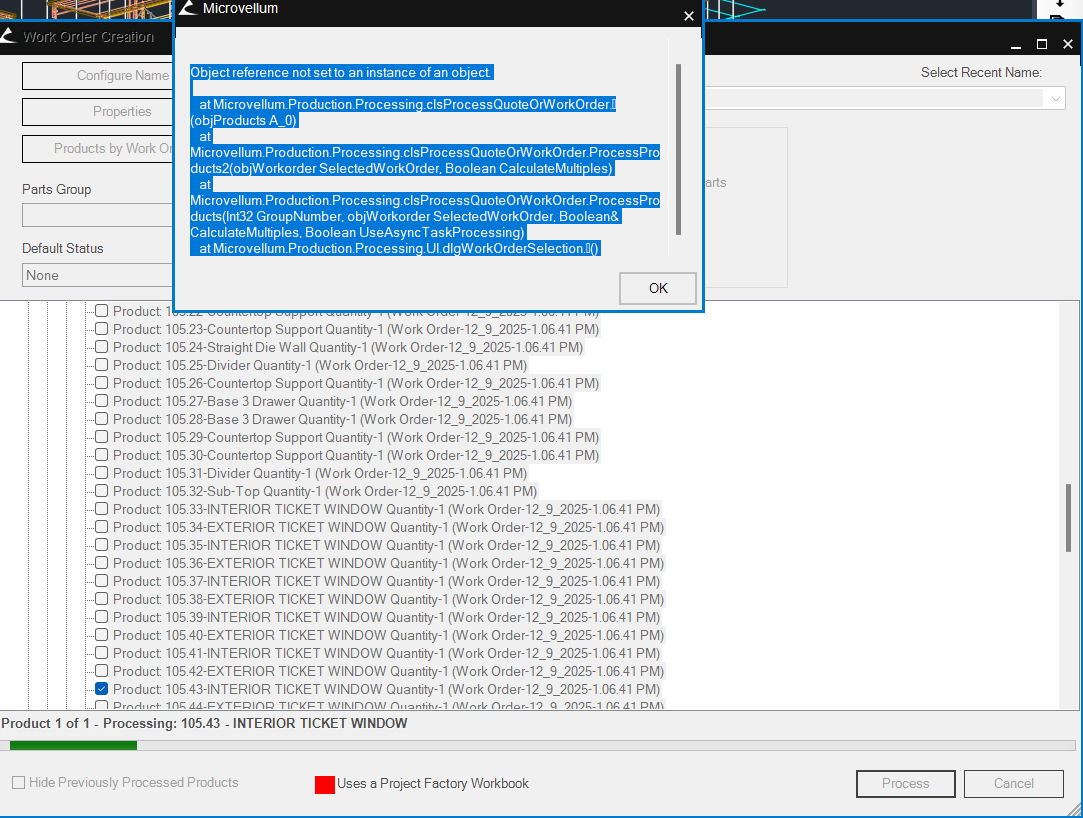Select the Product 105.41-INTERIOR TICKET WINDOW row text
This screenshot has height=818, width=1083.
pyautogui.click(x=386, y=653)
